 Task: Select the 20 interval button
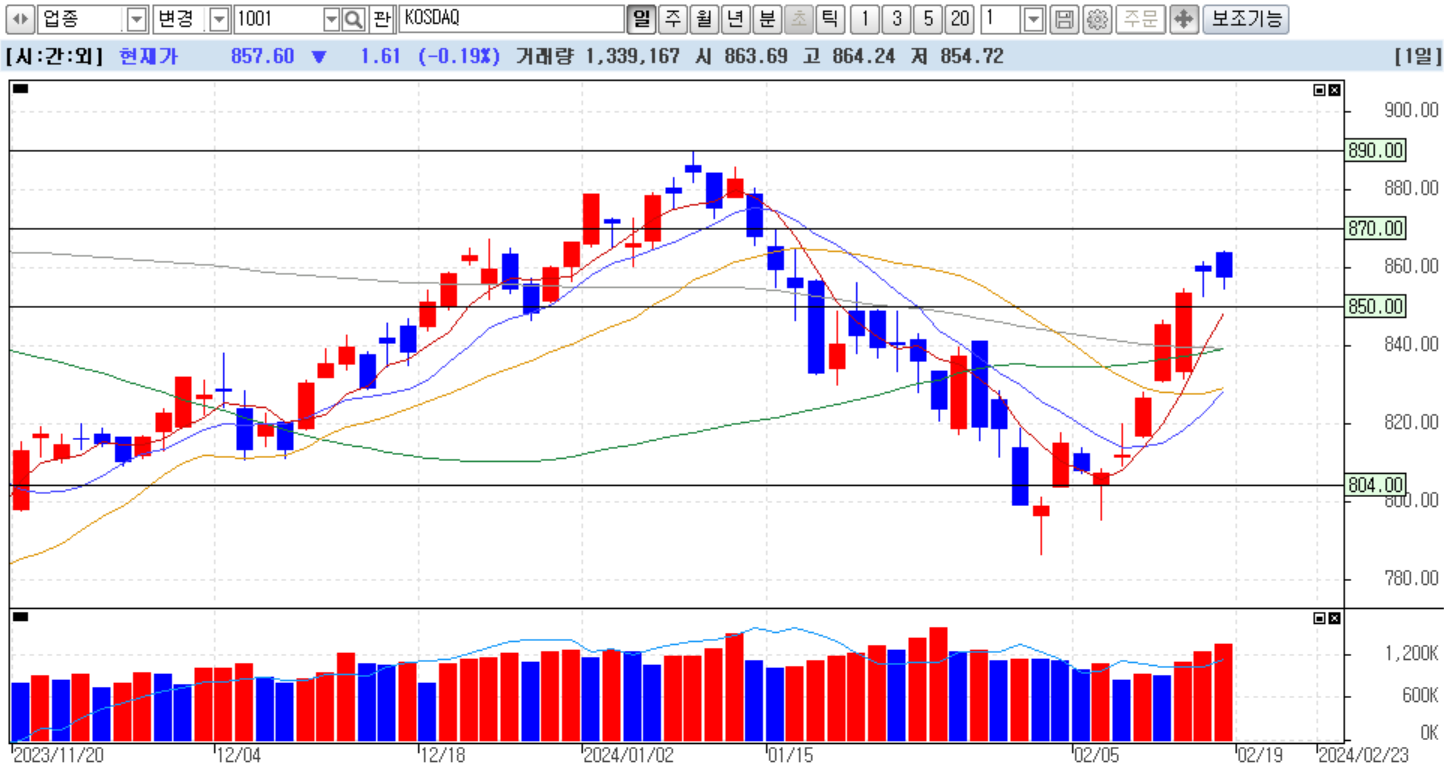(x=960, y=19)
